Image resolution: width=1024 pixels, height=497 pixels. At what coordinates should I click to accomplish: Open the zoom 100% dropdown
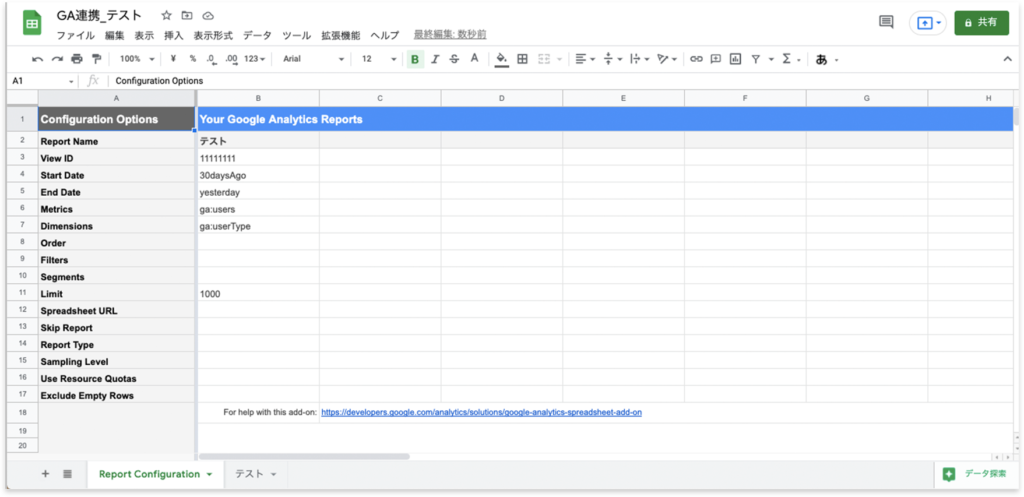tap(135, 59)
